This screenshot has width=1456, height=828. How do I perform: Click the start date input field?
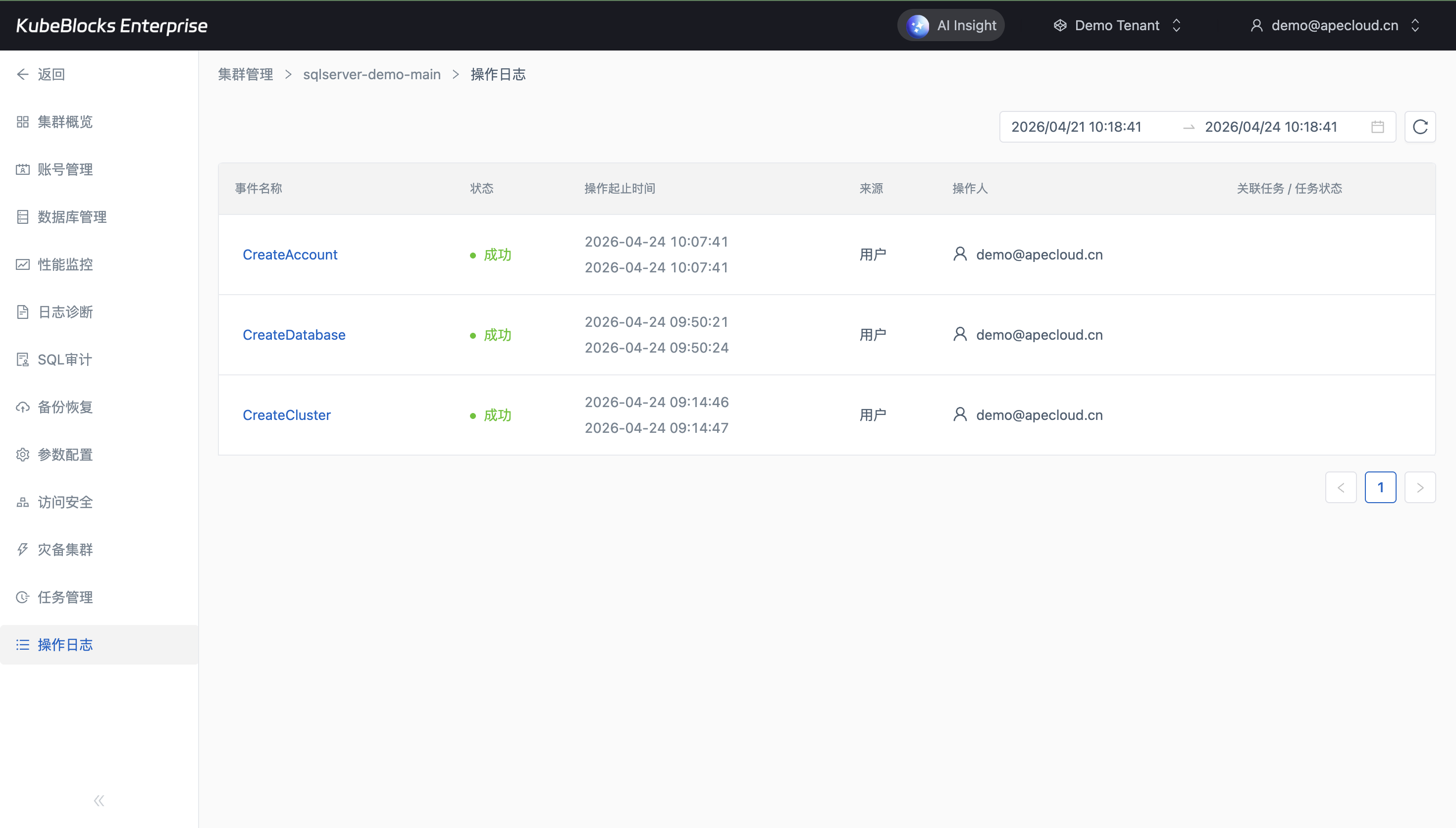pos(1076,127)
